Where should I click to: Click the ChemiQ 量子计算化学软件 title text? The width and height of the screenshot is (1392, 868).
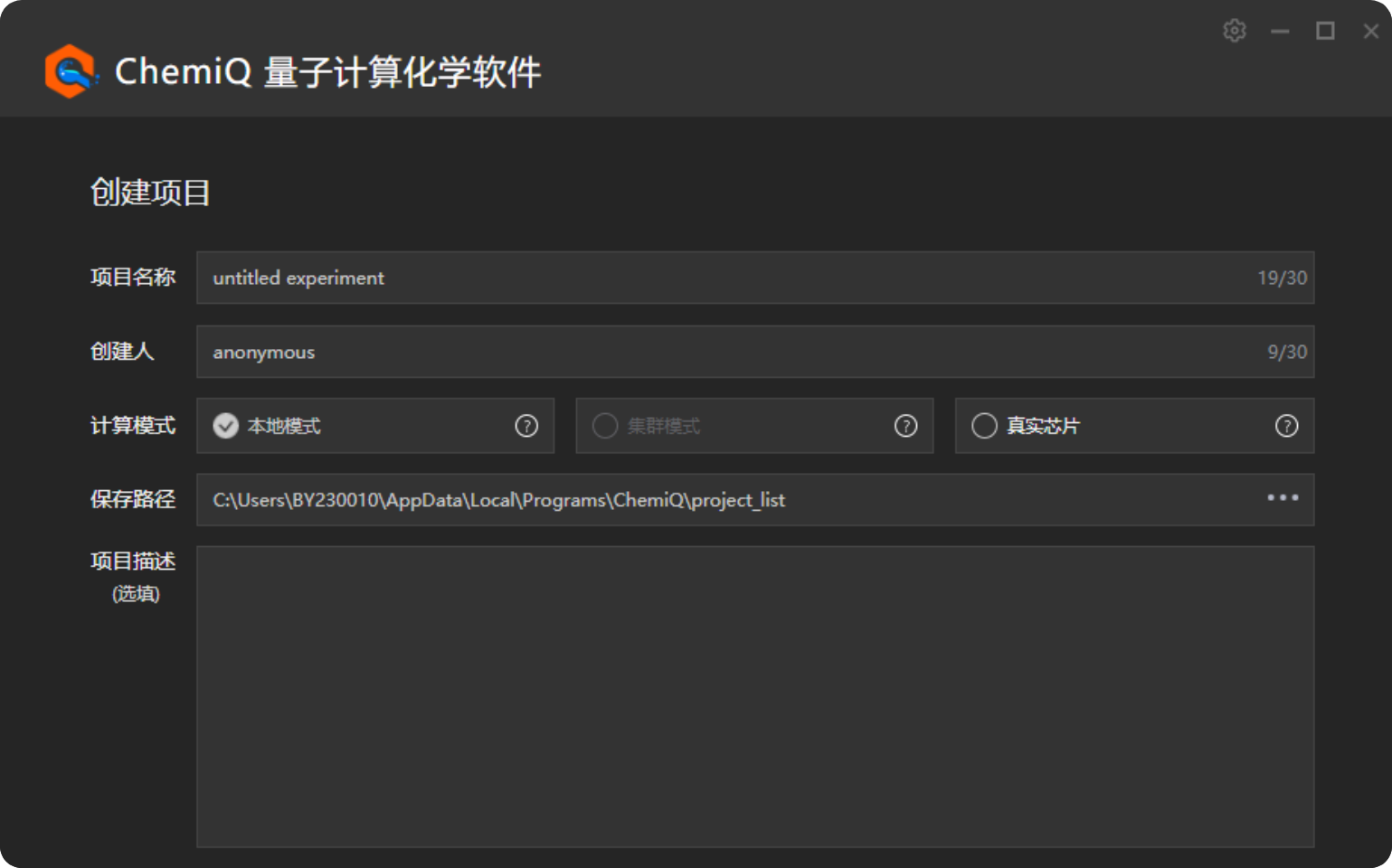click(327, 71)
